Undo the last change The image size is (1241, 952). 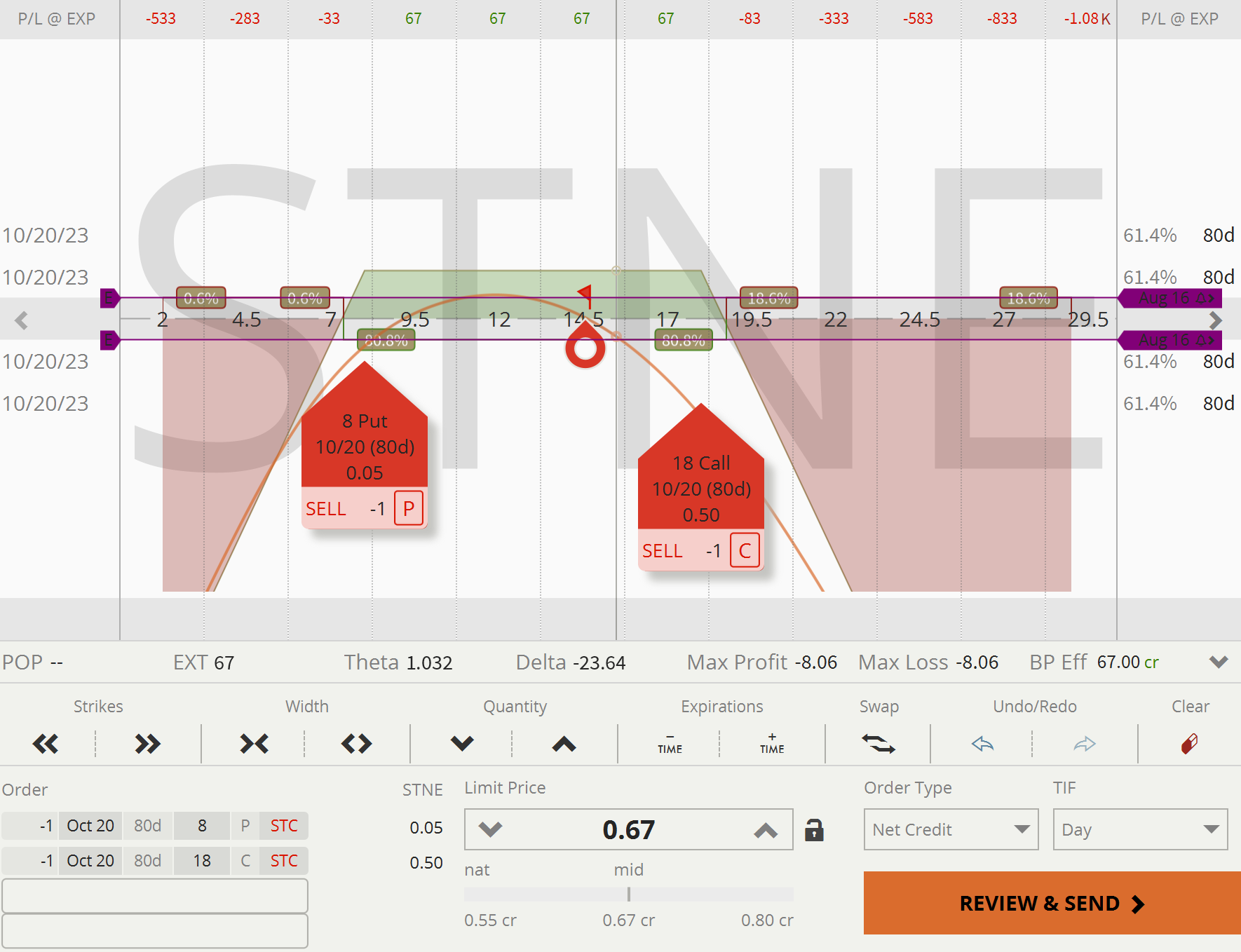click(x=982, y=744)
